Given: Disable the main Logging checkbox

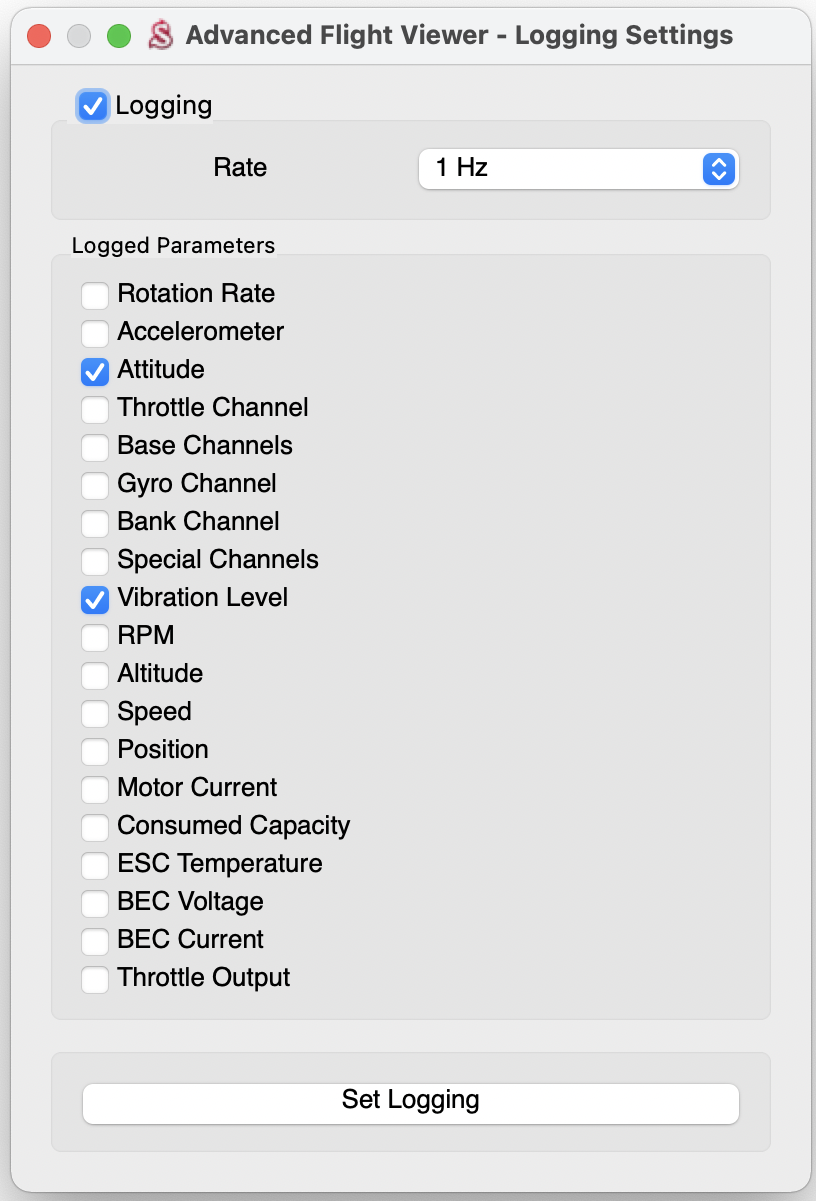Looking at the screenshot, I should pyautogui.click(x=93, y=106).
